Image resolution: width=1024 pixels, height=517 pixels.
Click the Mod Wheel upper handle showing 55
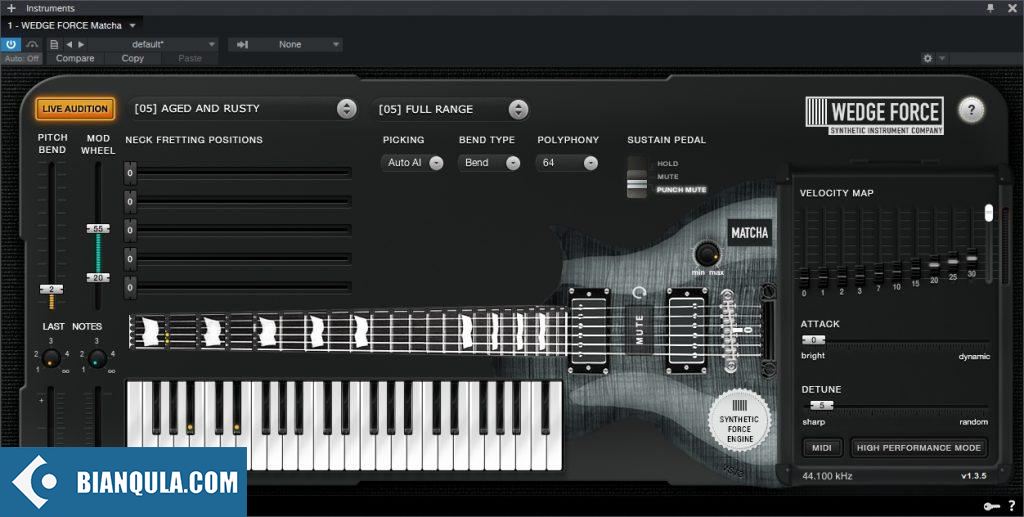click(x=98, y=228)
